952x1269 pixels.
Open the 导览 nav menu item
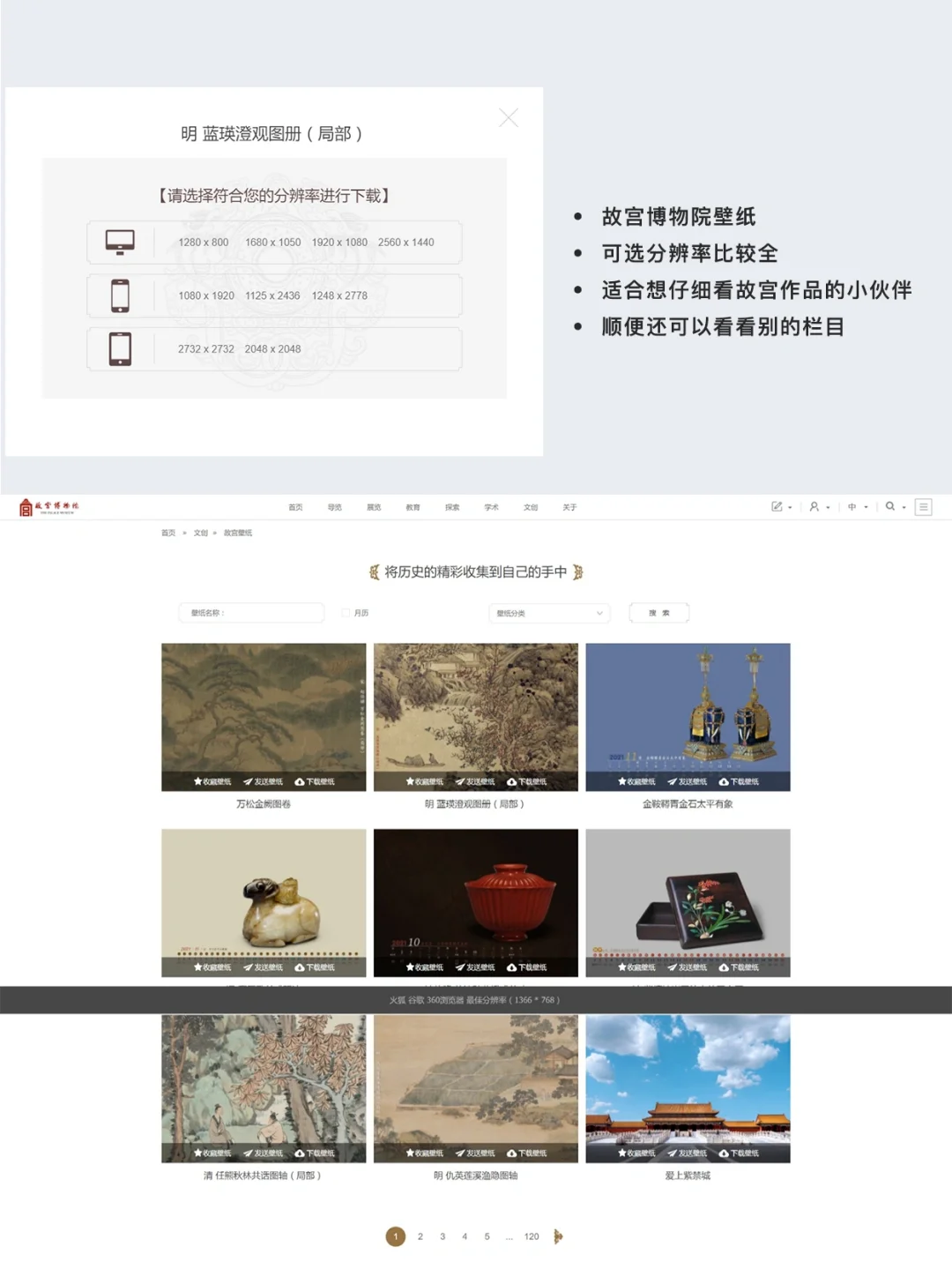(x=334, y=508)
